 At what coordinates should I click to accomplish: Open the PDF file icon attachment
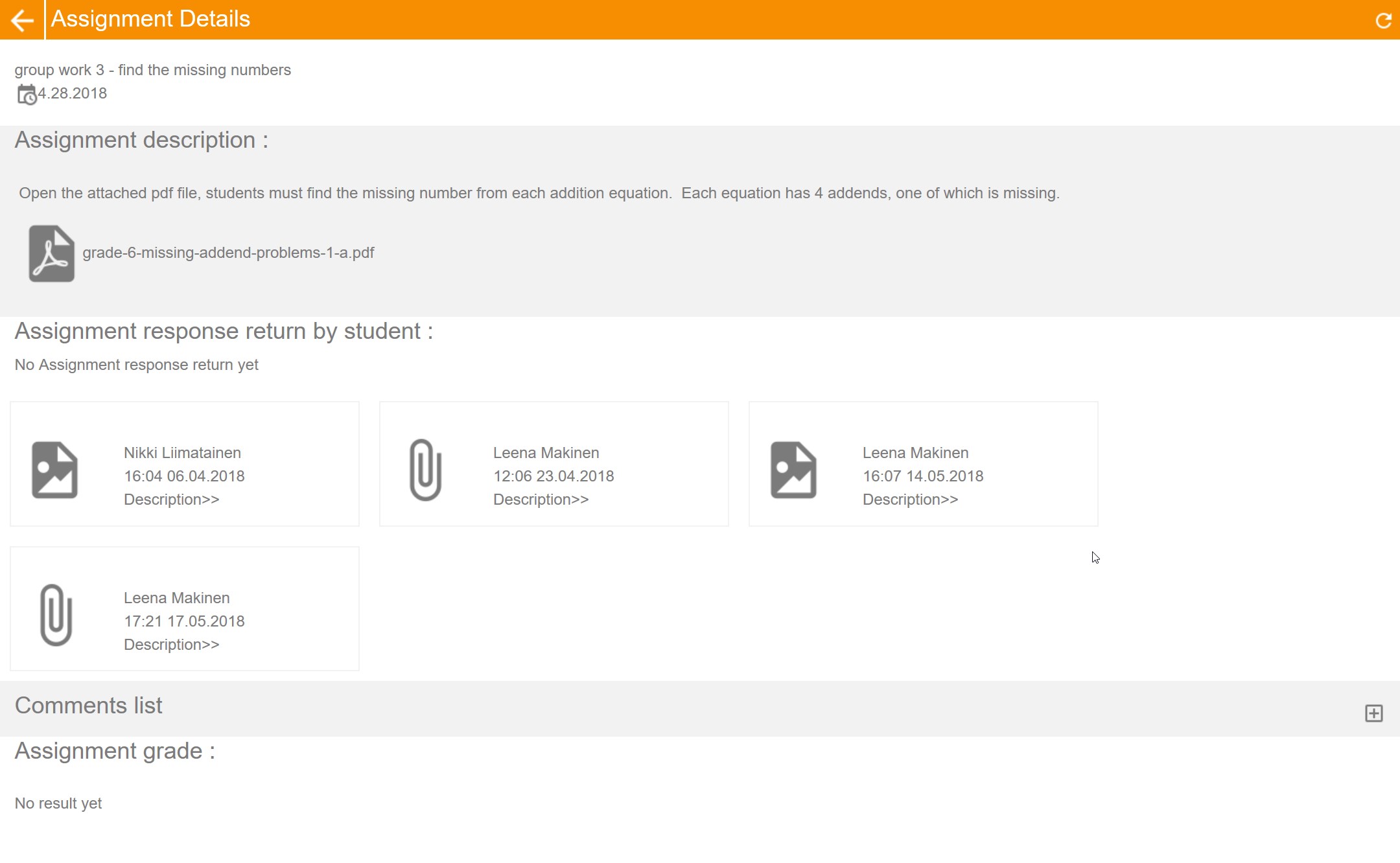tap(51, 253)
